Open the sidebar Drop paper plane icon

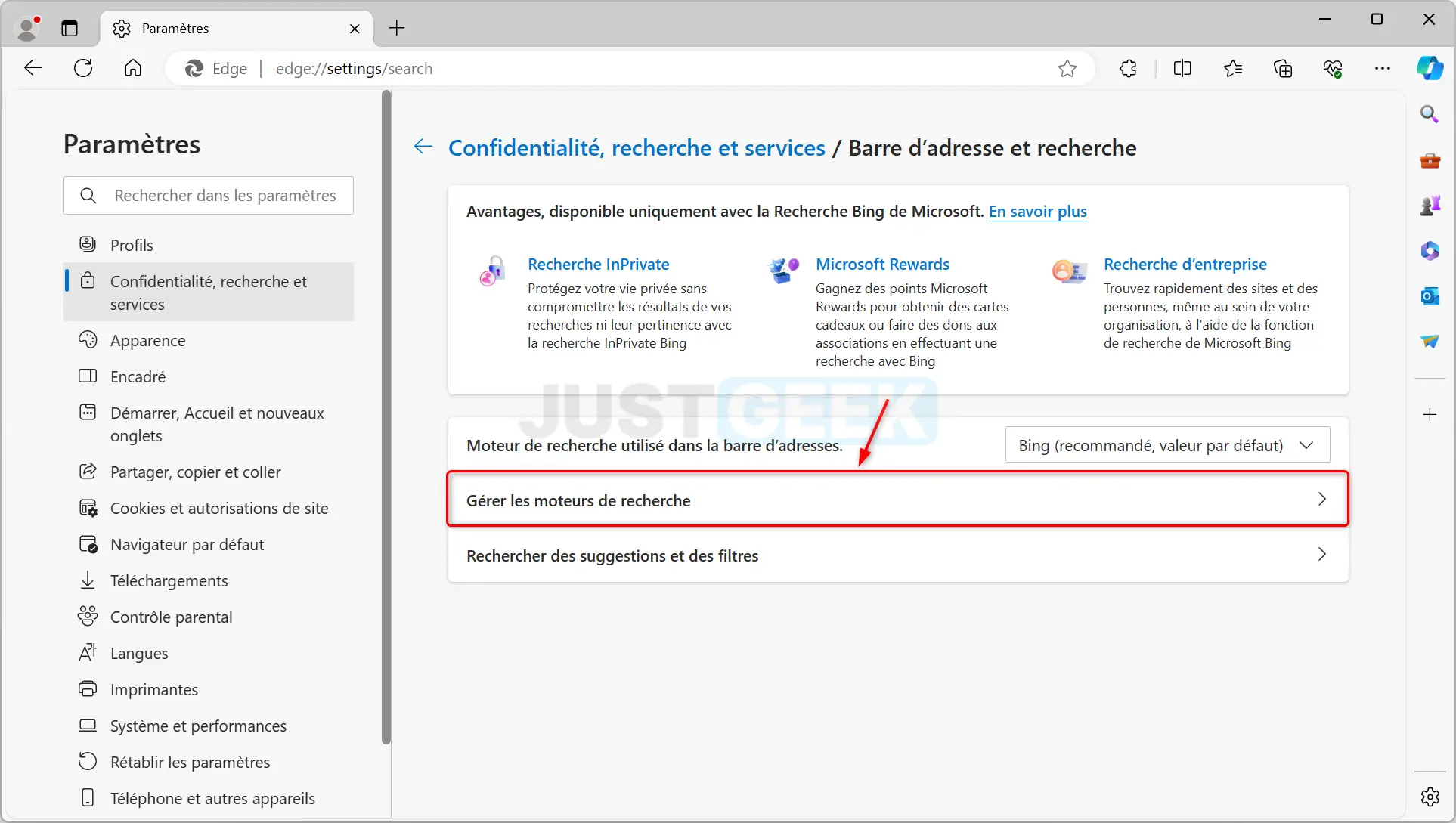(1430, 342)
